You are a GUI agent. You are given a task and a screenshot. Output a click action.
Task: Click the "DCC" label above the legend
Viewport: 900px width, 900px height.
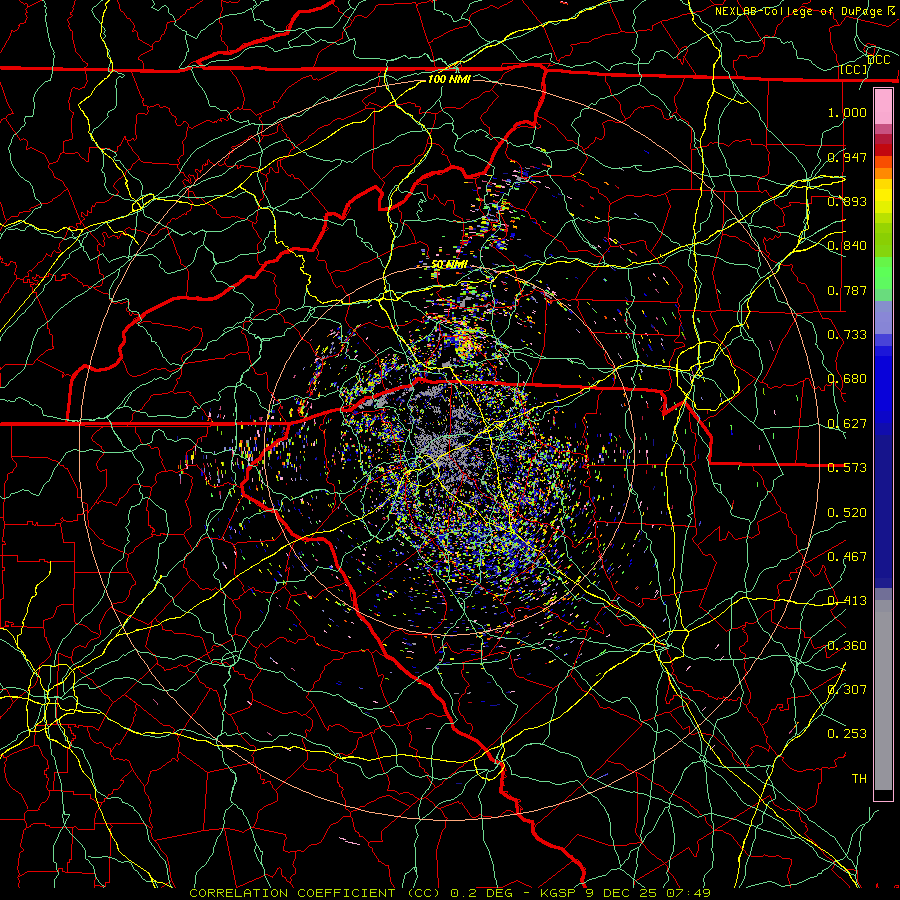click(x=879, y=60)
